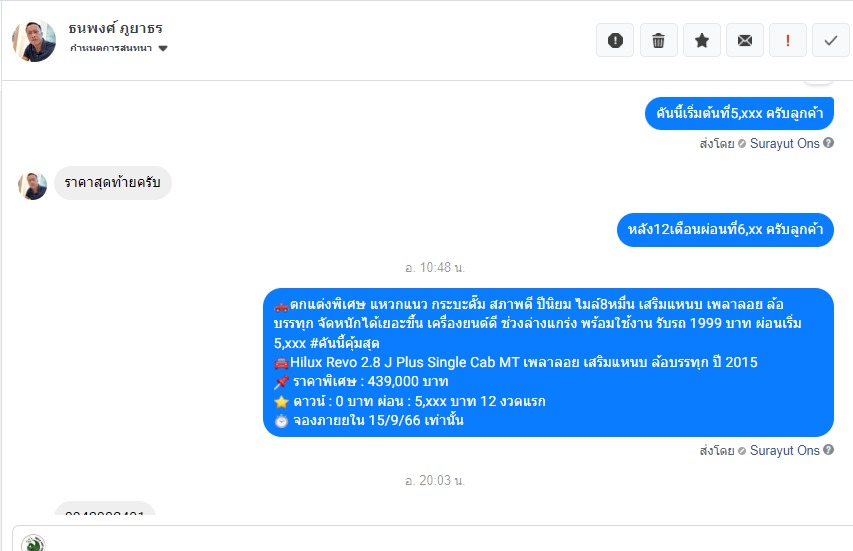Delete conversation using trash can icon
853x551 pixels.
[658, 40]
